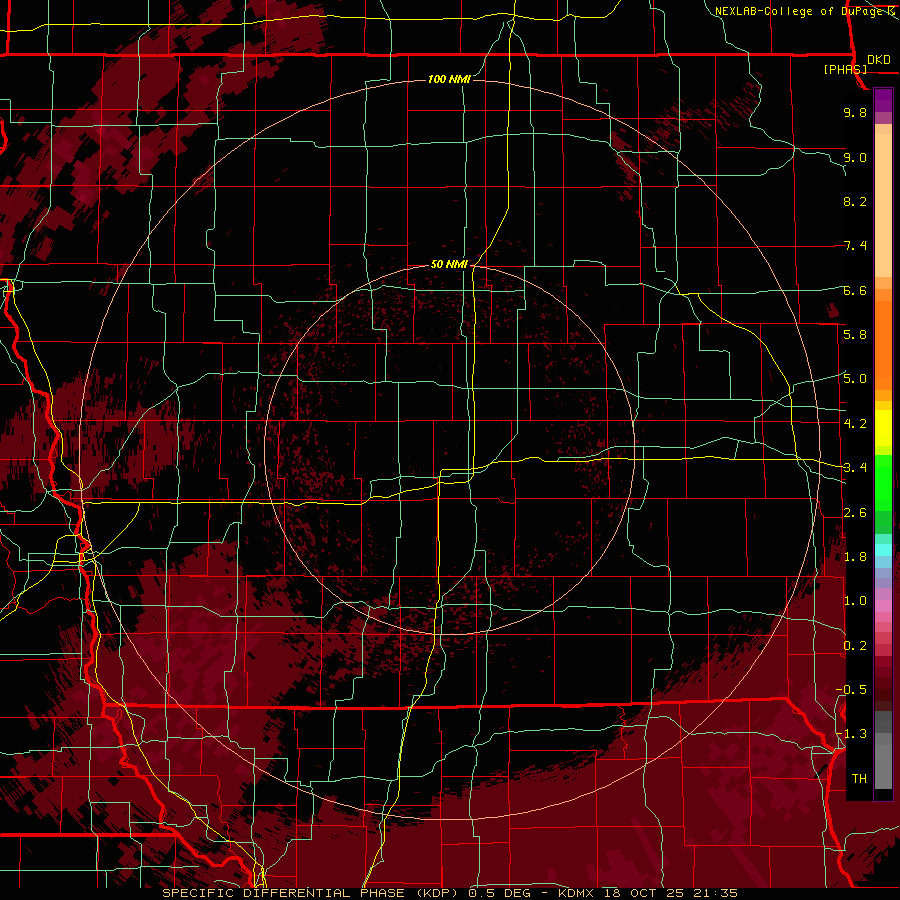Click the KDMX radar site identifier
The width and height of the screenshot is (900, 900).
coord(577,893)
